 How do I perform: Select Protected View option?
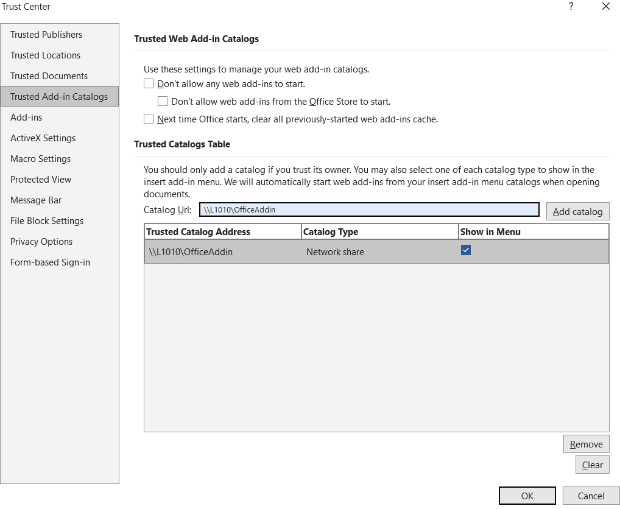[41, 180]
